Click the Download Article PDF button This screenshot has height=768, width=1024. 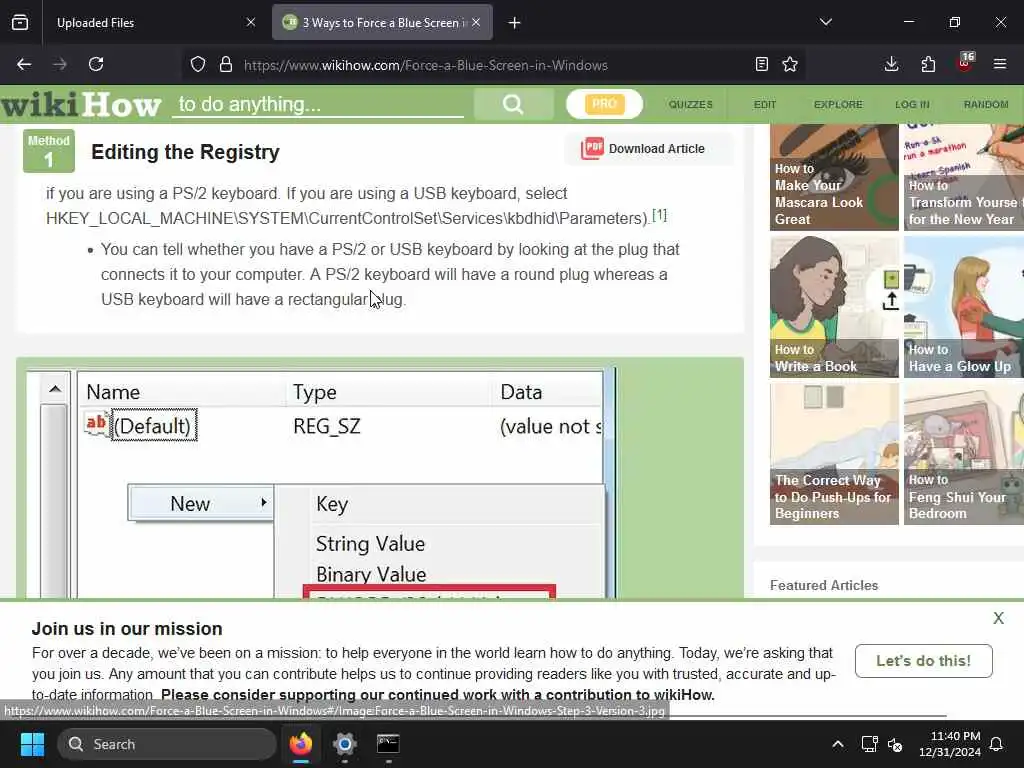click(649, 149)
